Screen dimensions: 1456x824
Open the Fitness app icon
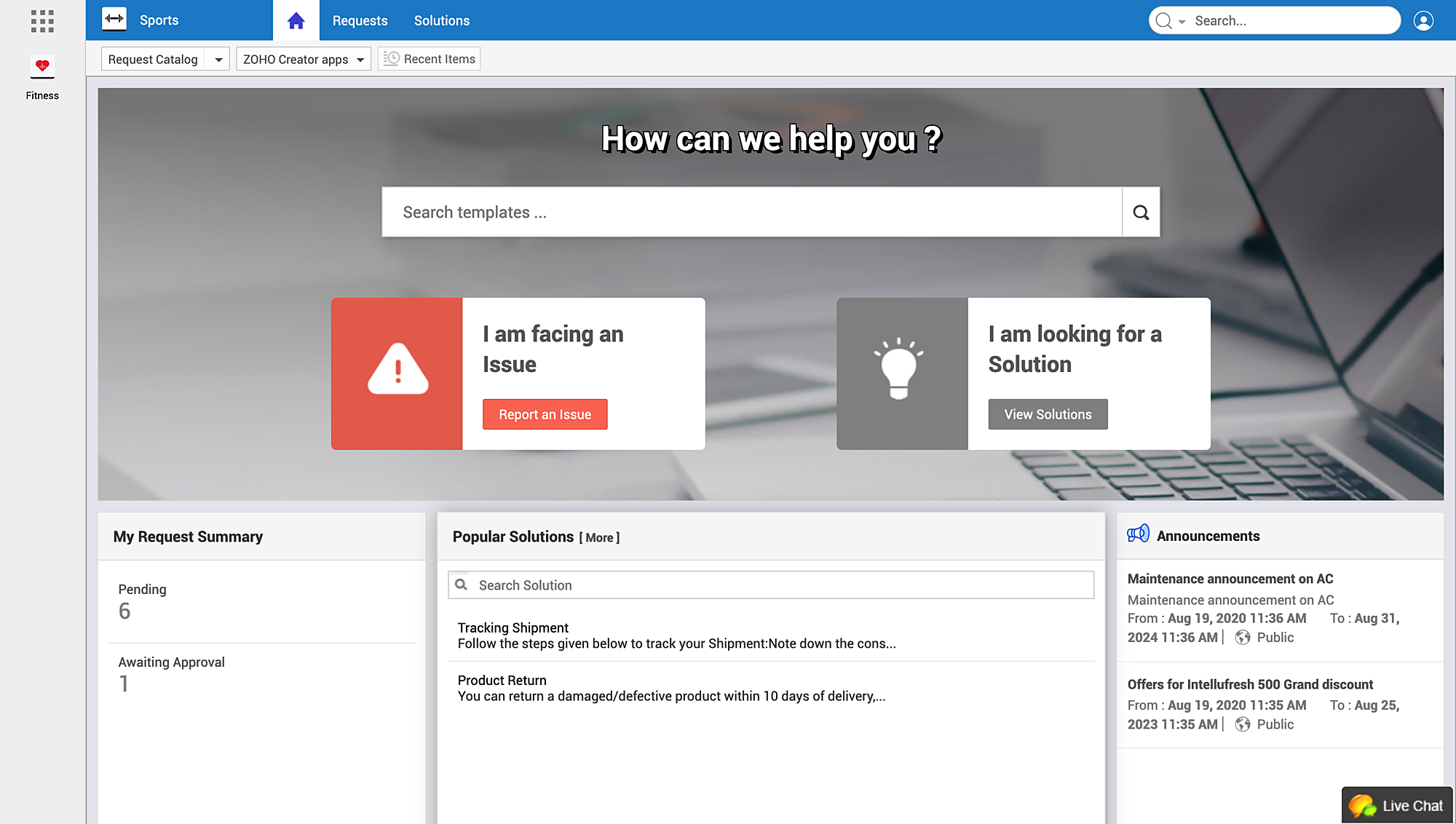click(x=42, y=67)
